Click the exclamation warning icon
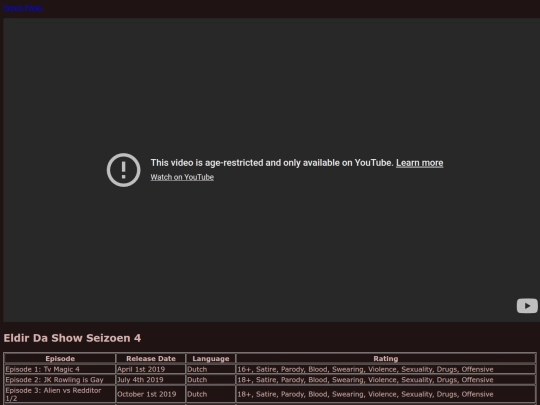 point(123,170)
